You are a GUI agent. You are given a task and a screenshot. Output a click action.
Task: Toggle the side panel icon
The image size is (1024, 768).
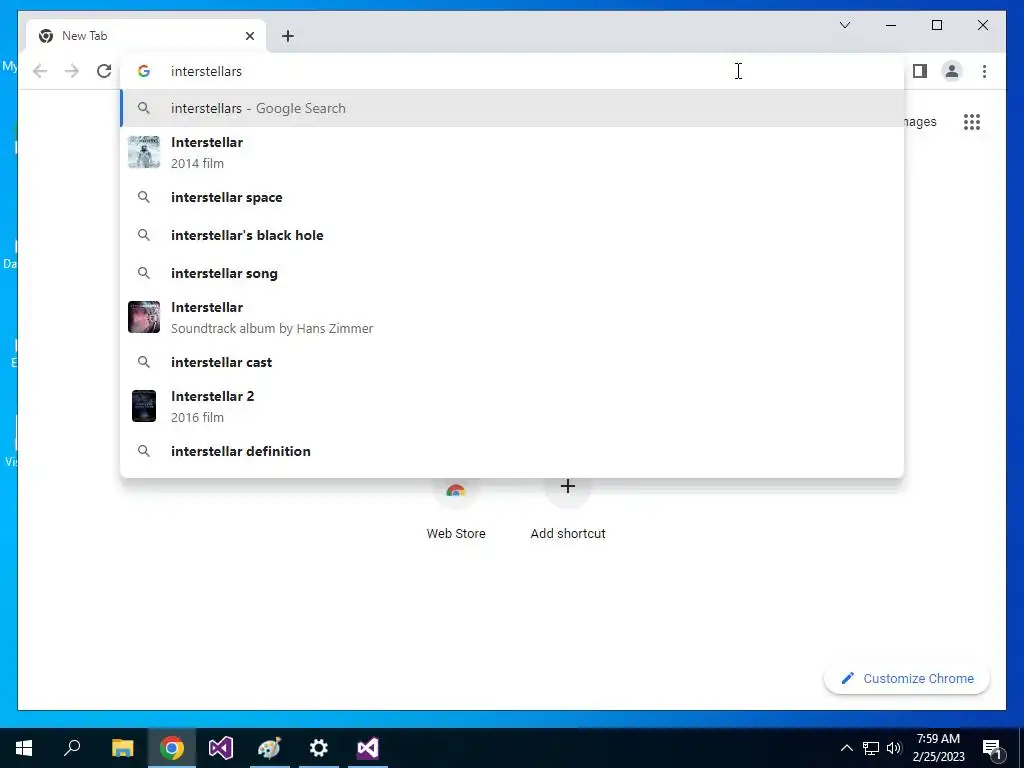(920, 71)
